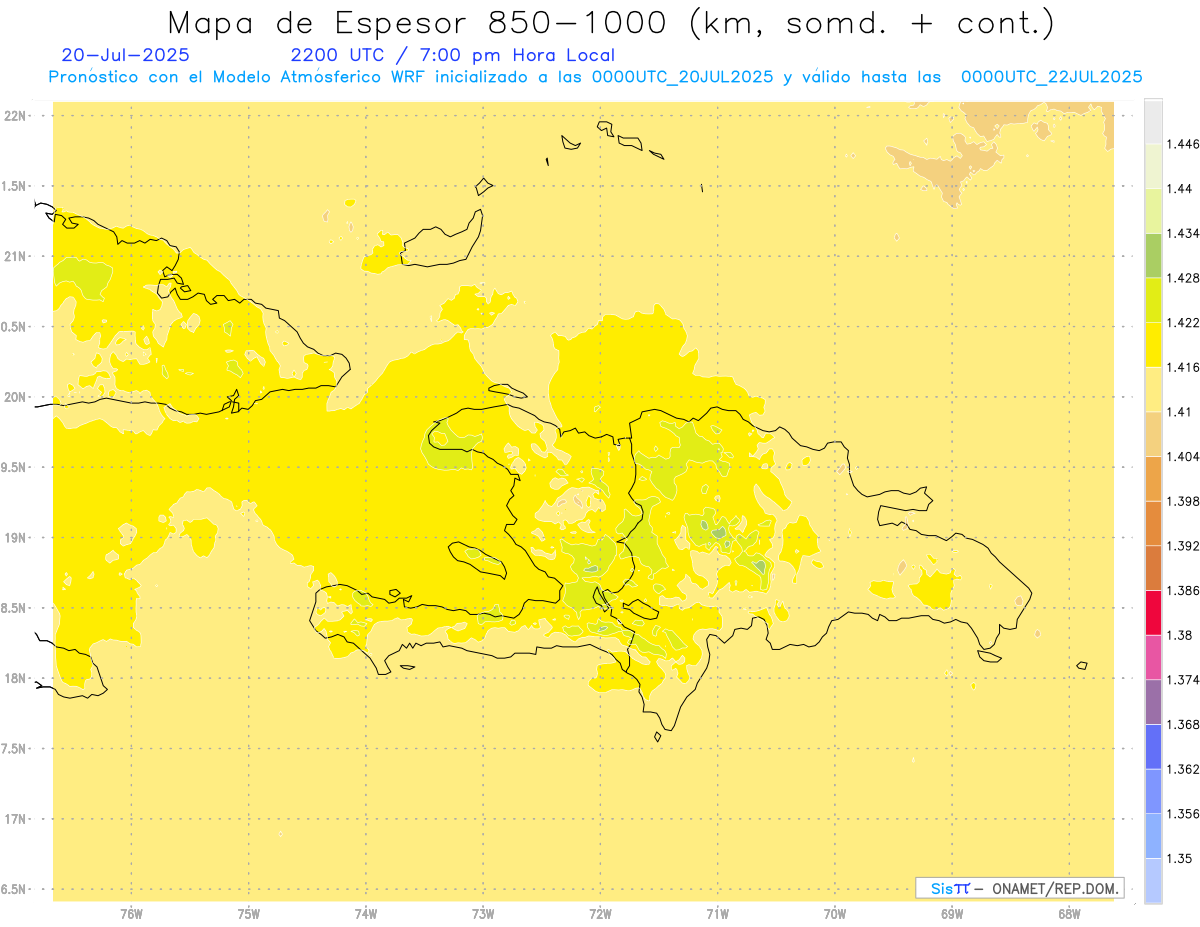Click the '17N' latitude label
This screenshot has height=927, width=1200.
pos(14,819)
